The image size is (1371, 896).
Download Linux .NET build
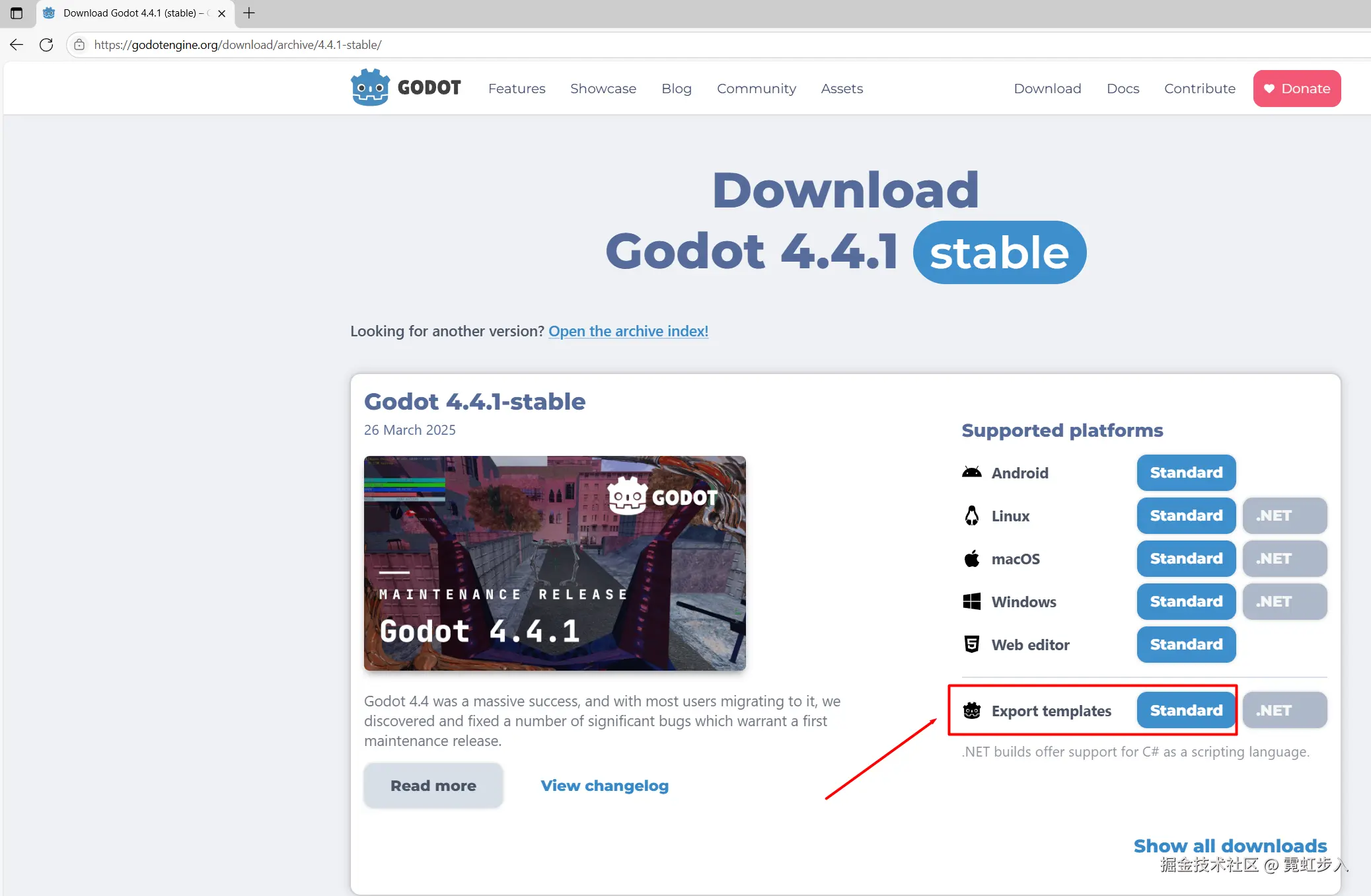(x=1284, y=515)
